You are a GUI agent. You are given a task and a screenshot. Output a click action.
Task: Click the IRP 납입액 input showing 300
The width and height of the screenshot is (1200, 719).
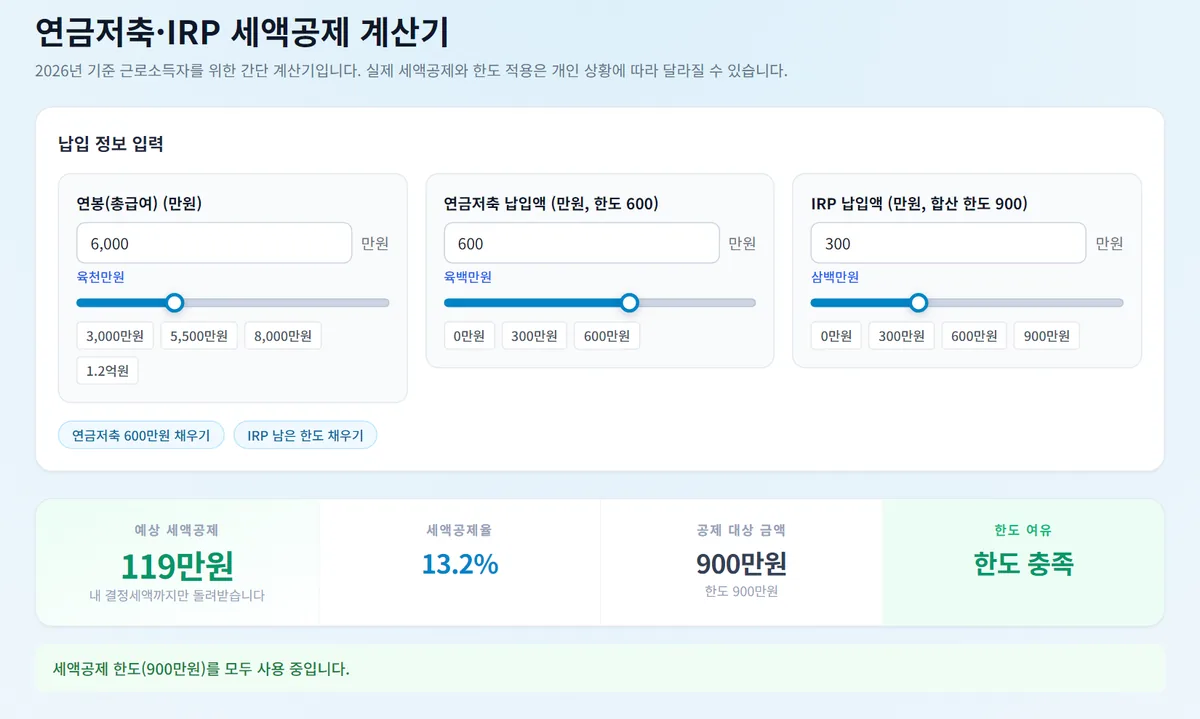(948, 243)
